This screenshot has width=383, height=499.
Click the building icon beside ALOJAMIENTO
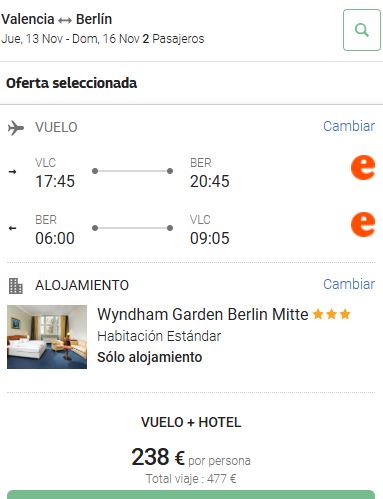pyautogui.click(x=15, y=286)
